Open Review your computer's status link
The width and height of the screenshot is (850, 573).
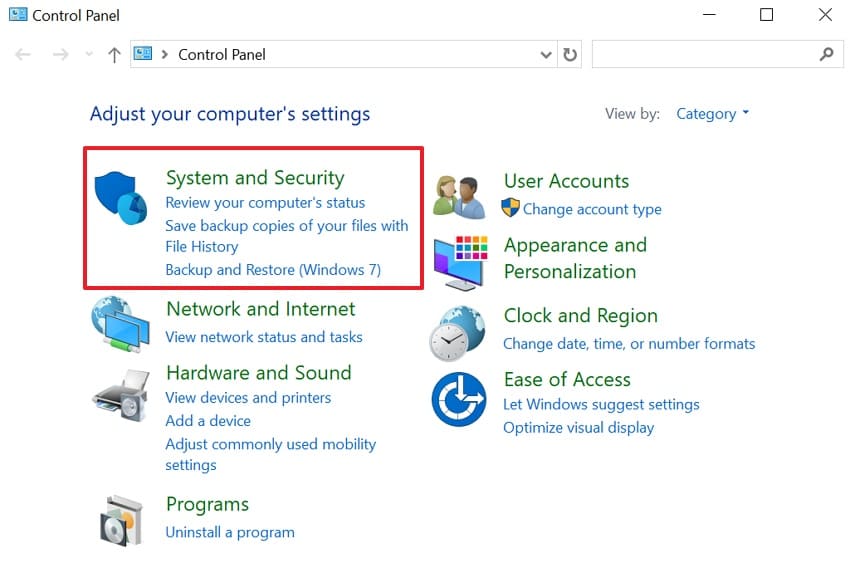[x=265, y=203]
